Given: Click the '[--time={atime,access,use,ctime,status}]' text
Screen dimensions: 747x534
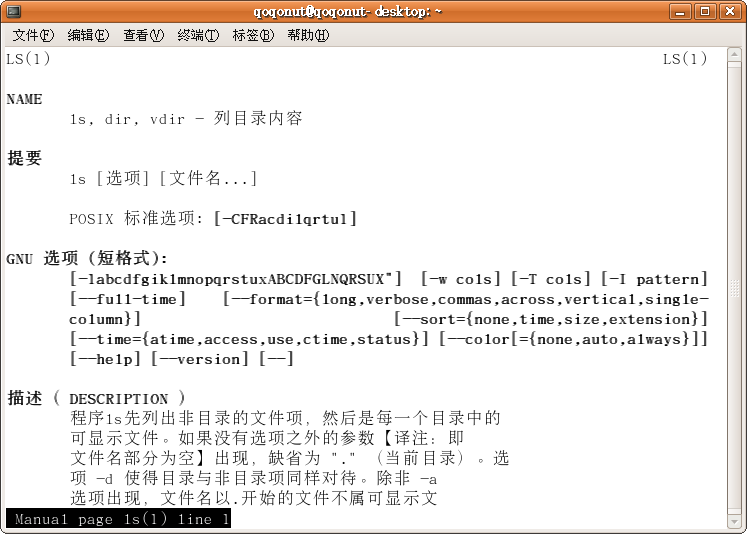Looking at the screenshot, I should (x=249, y=339).
